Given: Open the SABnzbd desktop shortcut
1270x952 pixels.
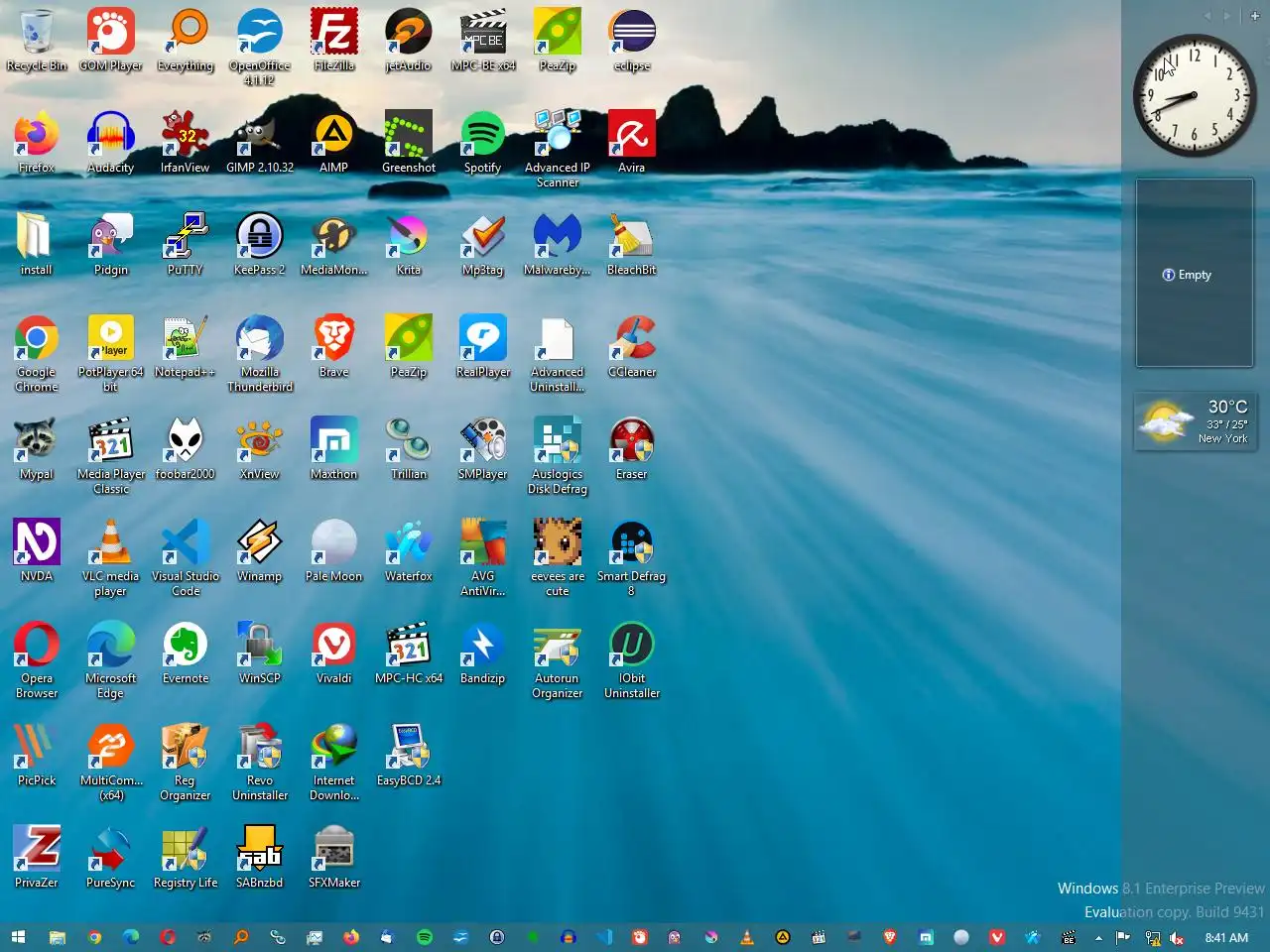Looking at the screenshot, I should click(x=260, y=858).
